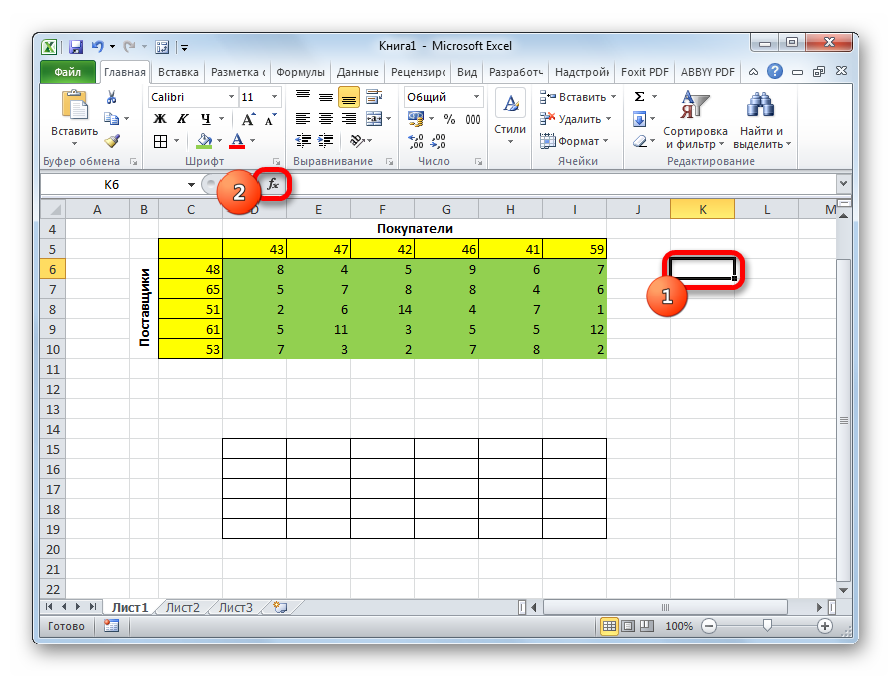Apply cell borders with the borders icon
This screenshot has height=677, width=892.
click(160, 141)
